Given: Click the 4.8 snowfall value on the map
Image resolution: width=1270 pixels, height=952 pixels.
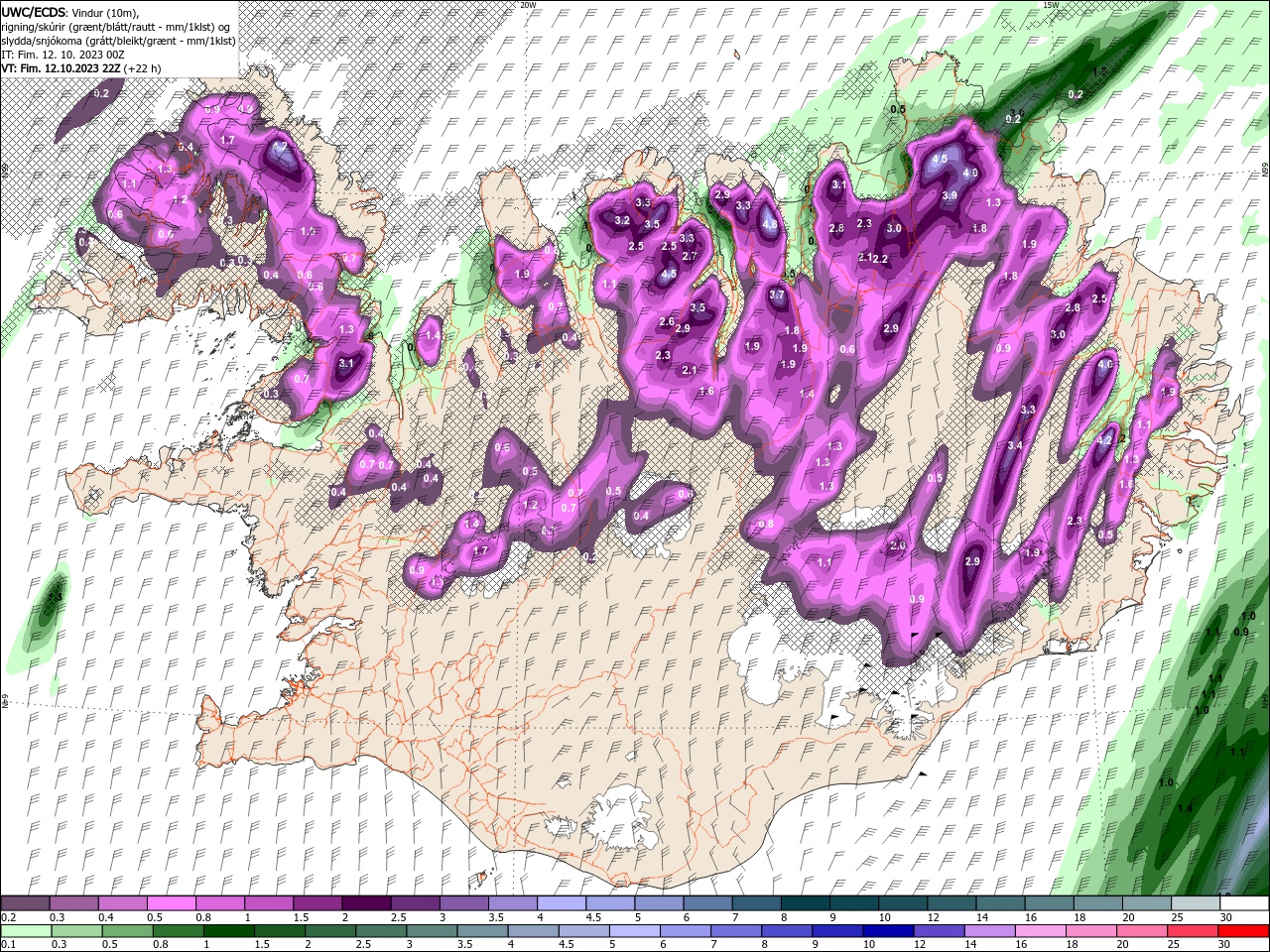Looking at the screenshot, I should 770,225.
